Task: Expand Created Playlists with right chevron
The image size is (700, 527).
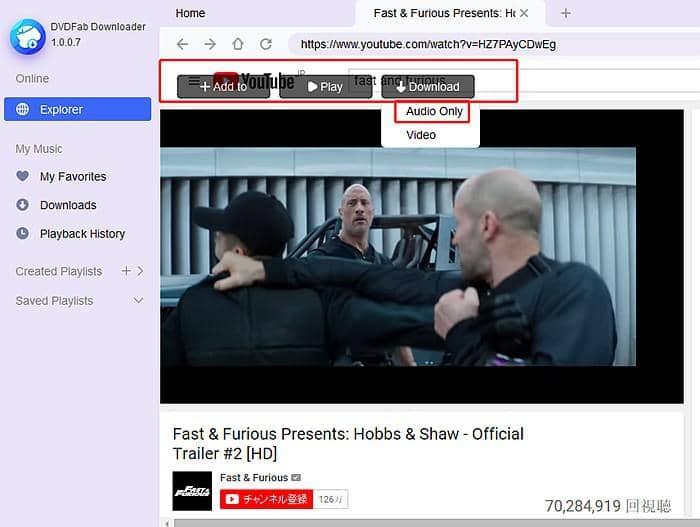Action: click(x=141, y=271)
